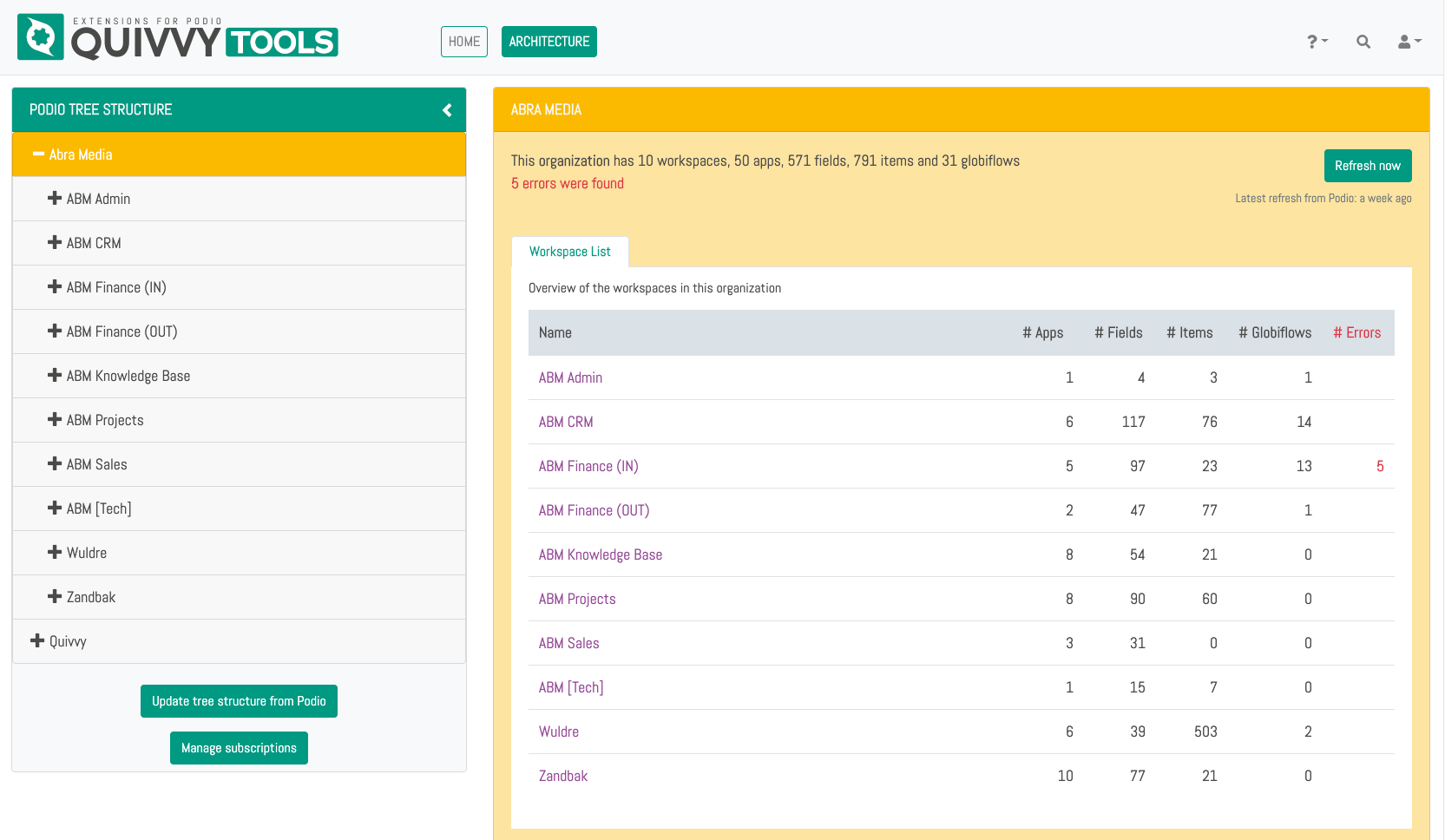Open the ABM CRM workspace link
Image resolution: width=1445 pixels, height=840 pixels.
coord(566,422)
